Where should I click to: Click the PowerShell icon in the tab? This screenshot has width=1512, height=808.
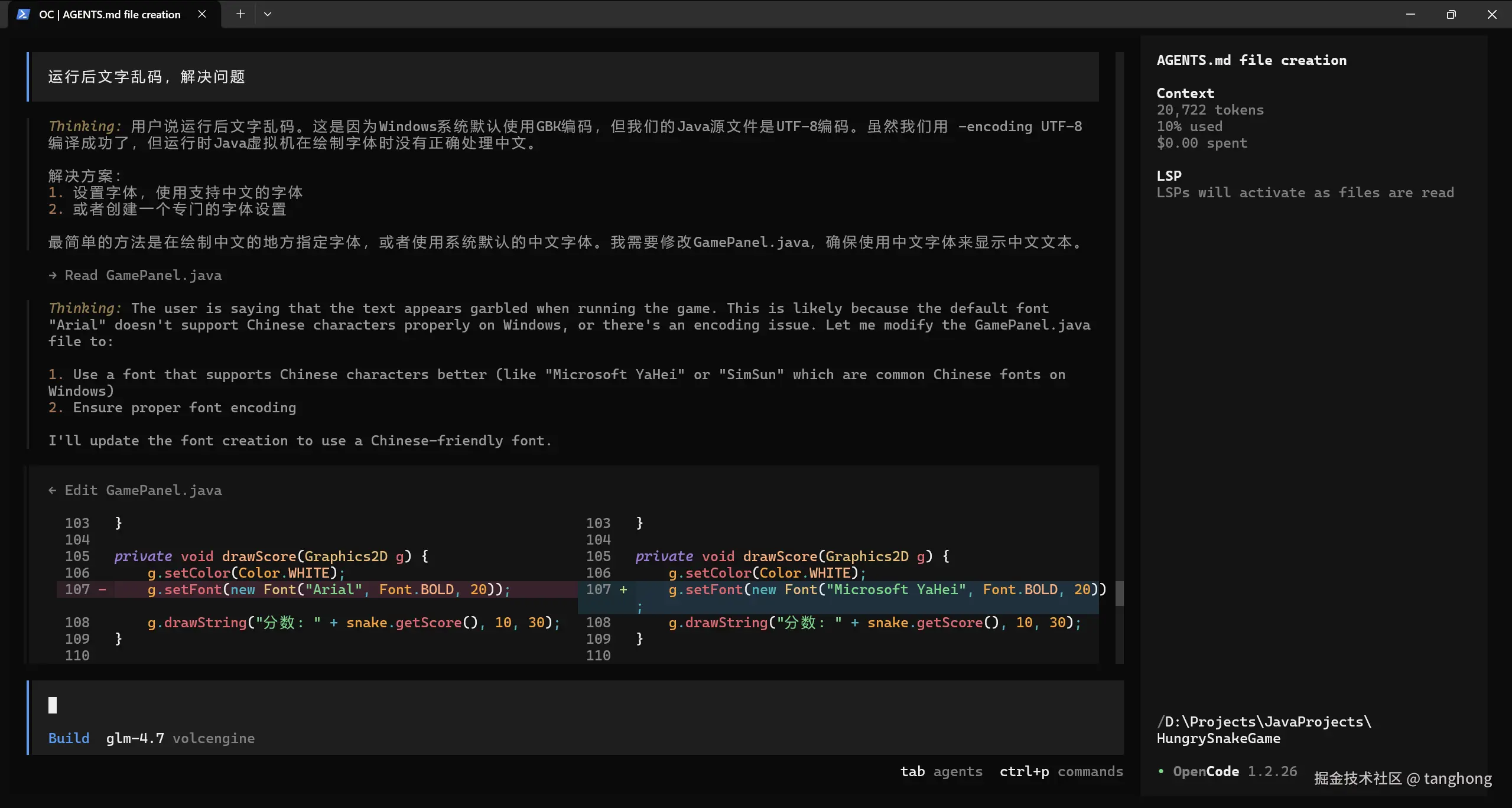(x=23, y=14)
